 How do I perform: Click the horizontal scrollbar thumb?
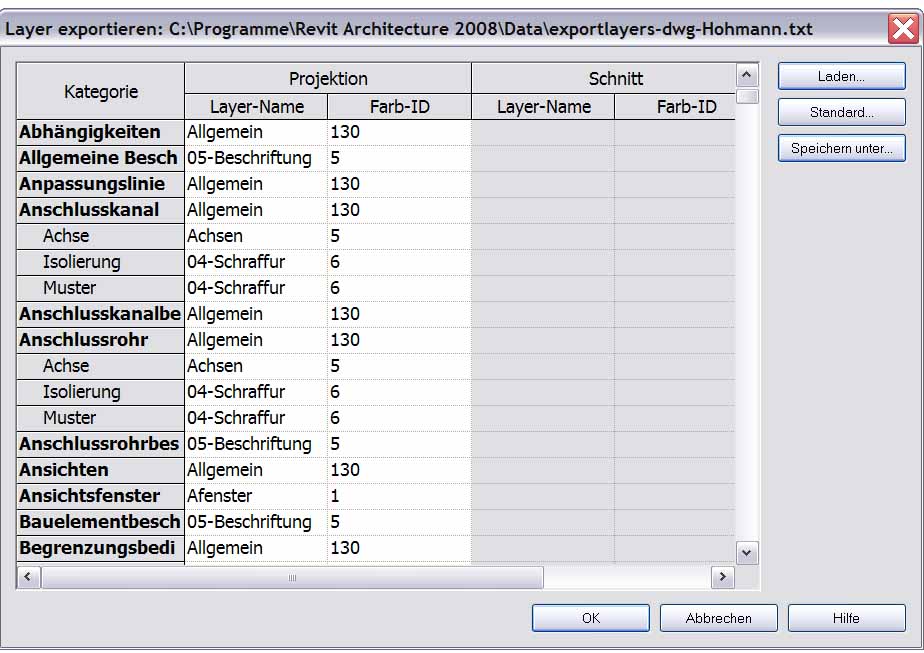point(292,578)
